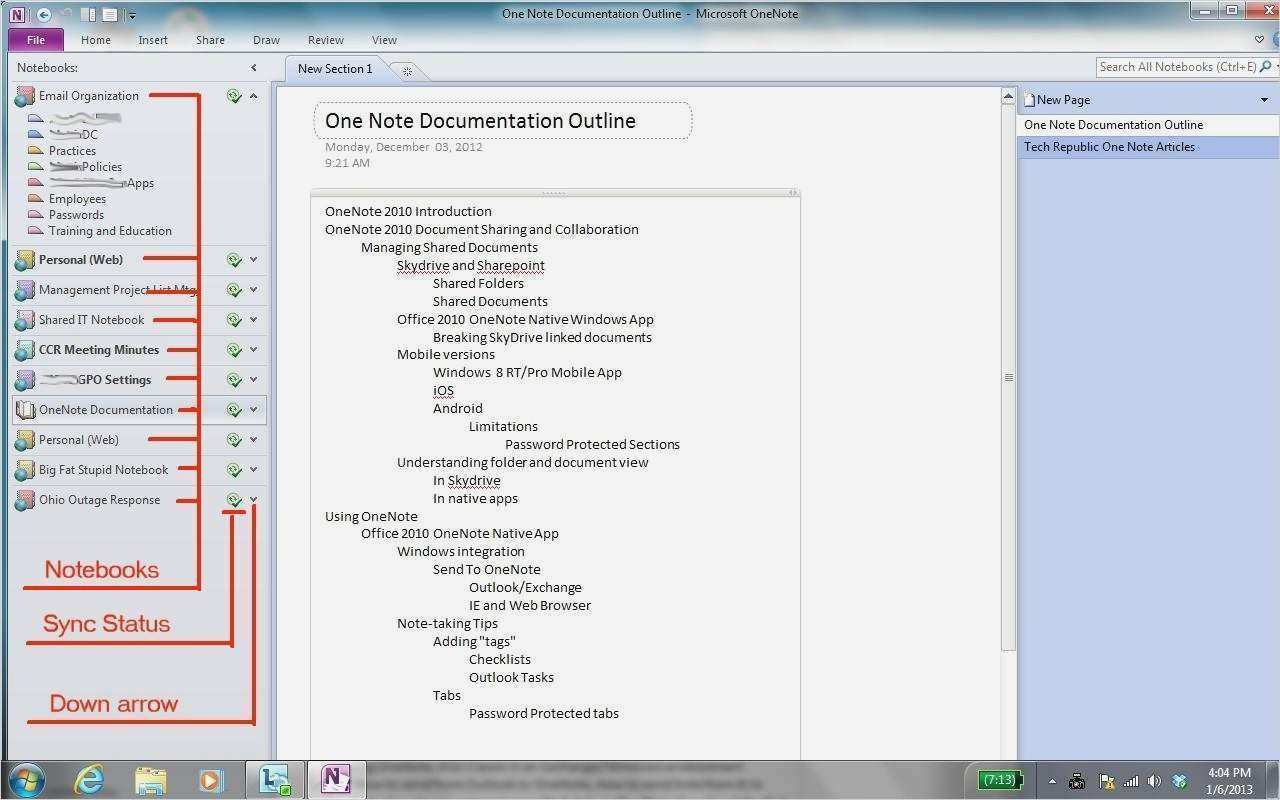Screen dimensions: 1280x800
Task: Open the Training and Education section
Action: point(110,231)
